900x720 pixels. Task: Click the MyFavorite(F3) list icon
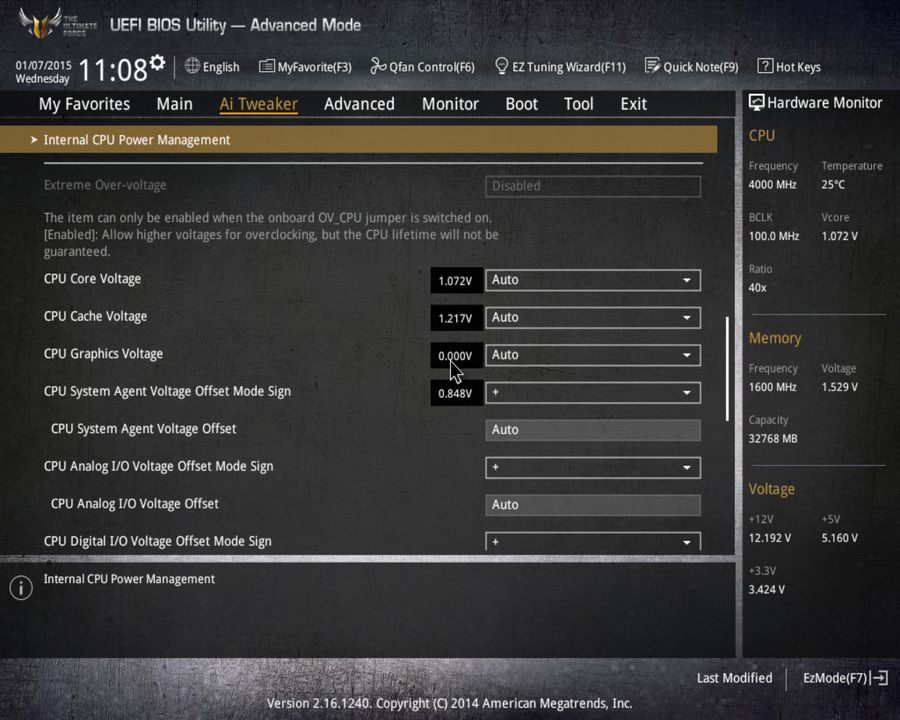[267, 67]
